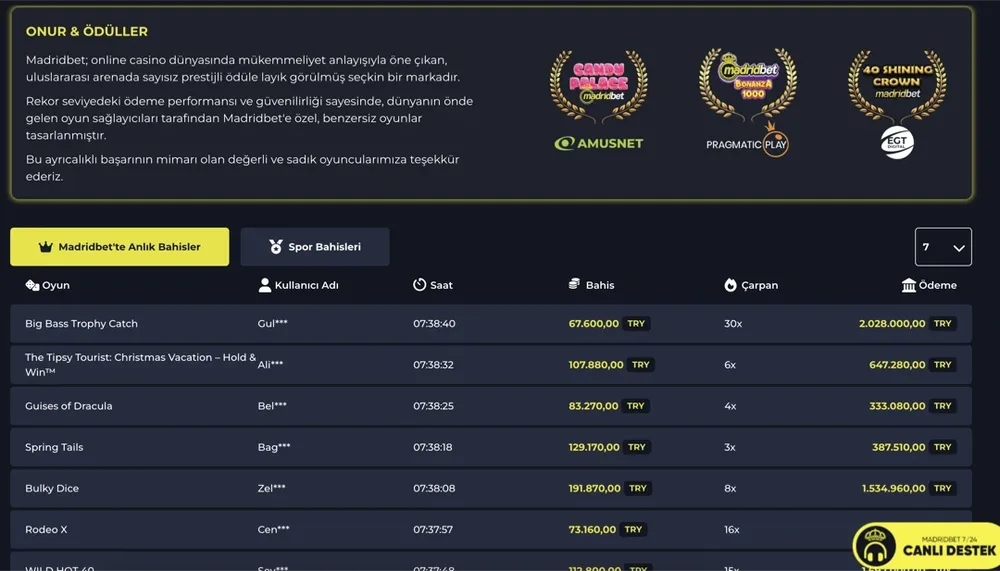This screenshot has width=1000, height=571.
Task: Click the Ödeme column header
Action: click(x=929, y=285)
